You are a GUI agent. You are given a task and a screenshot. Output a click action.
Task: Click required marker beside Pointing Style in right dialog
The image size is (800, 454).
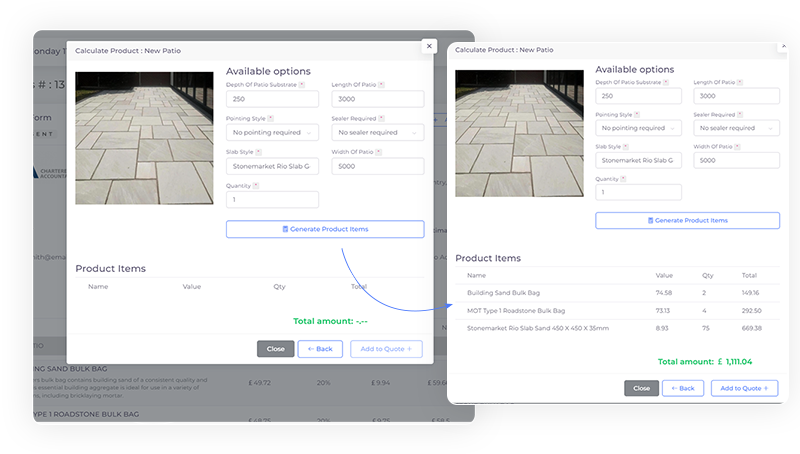[x=638, y=115]
